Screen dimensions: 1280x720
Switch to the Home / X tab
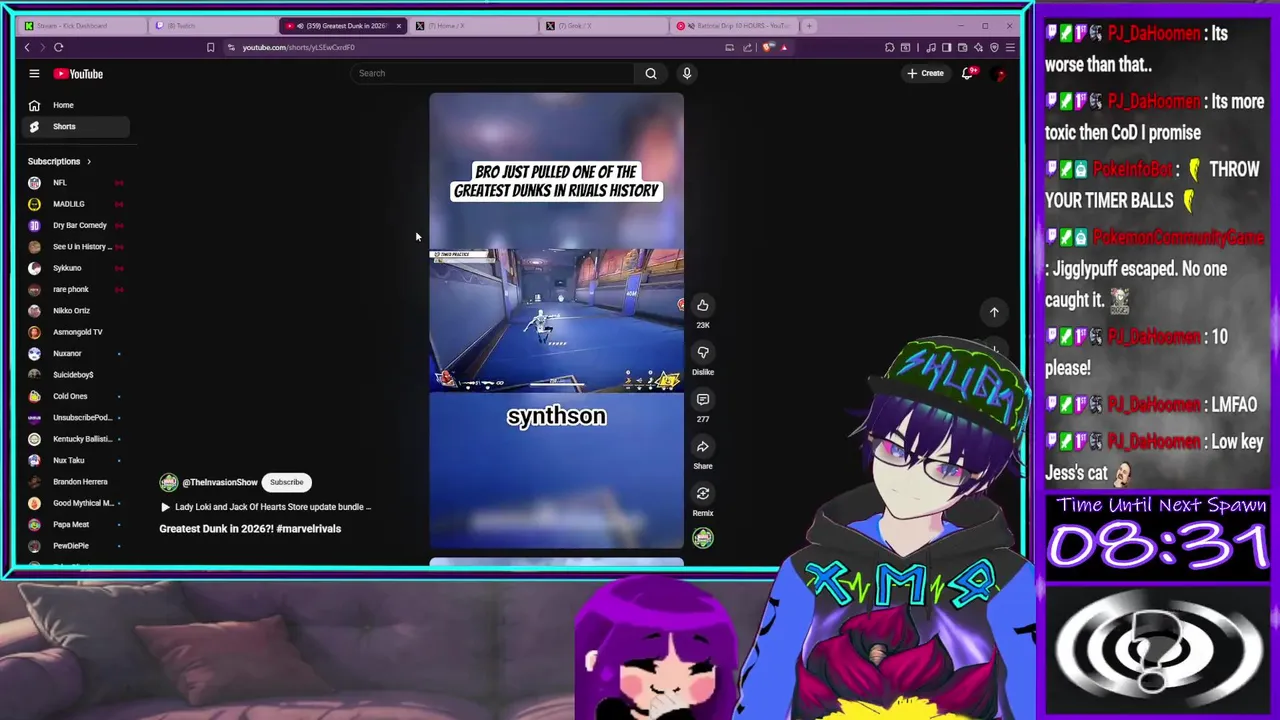[x=475, y=25]
